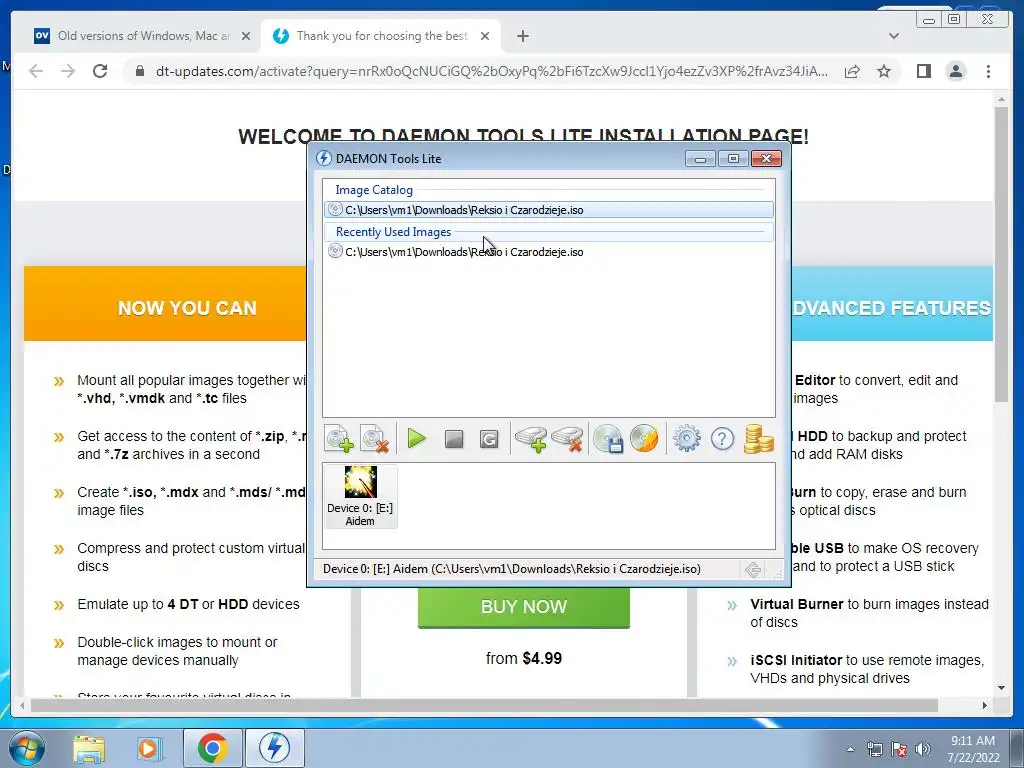Click the padlock site info icon
Viewport: 1024px width, 768px height.
click(x=139, y=71)
